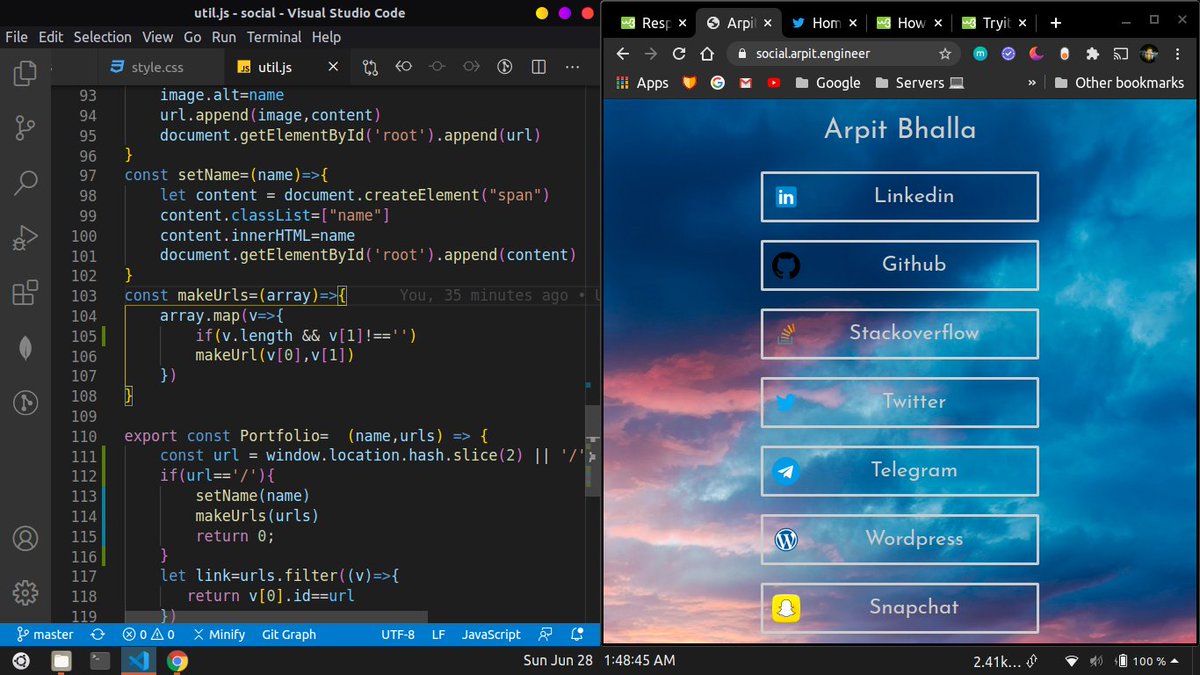Open the Extensions puzzle icon in Chrome
Image resolution: width=1200 pixels, height=675 pixels.
pyautogui.click(x=1093, y=54)
